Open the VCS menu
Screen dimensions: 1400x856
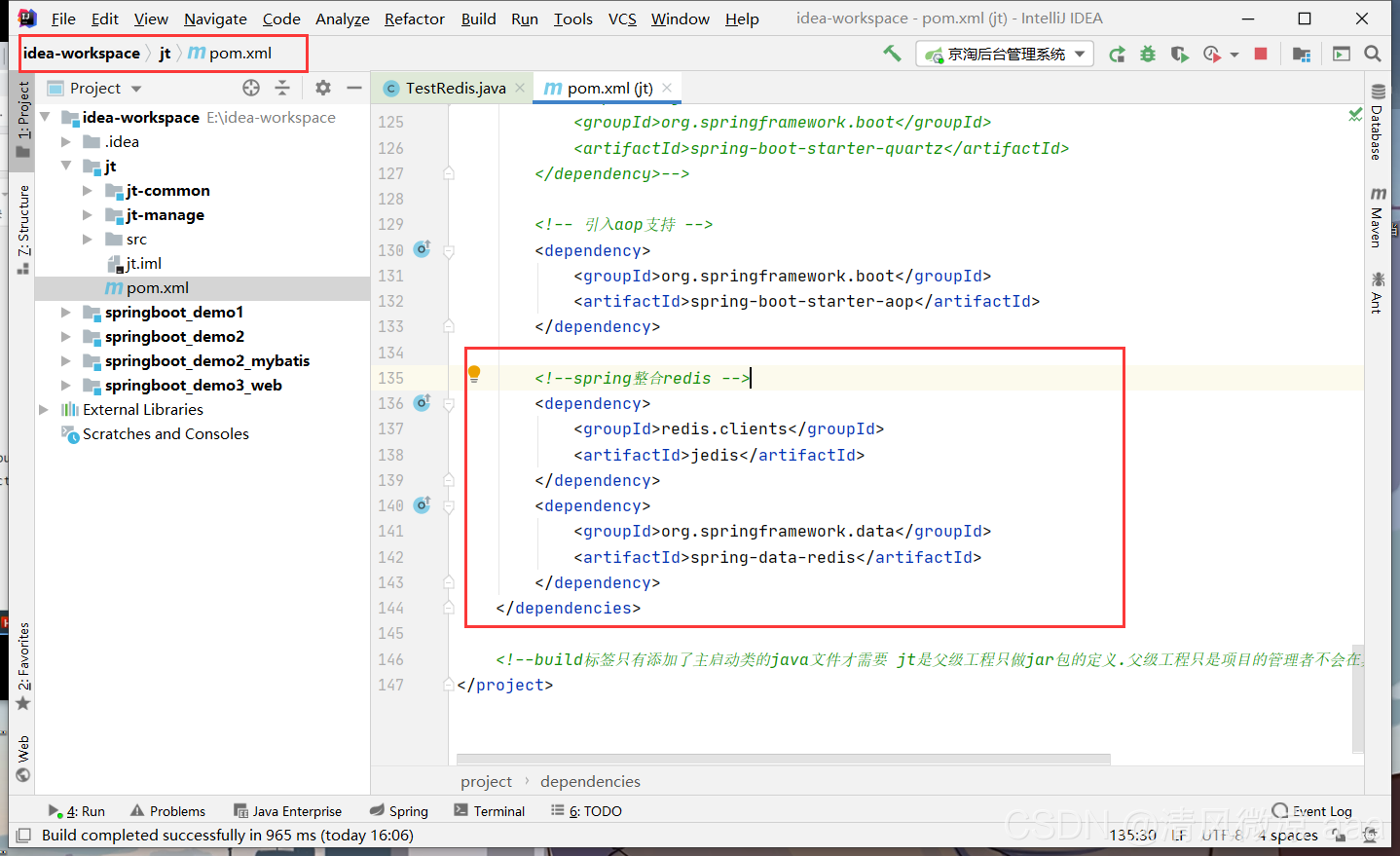(x=622, y=19)
